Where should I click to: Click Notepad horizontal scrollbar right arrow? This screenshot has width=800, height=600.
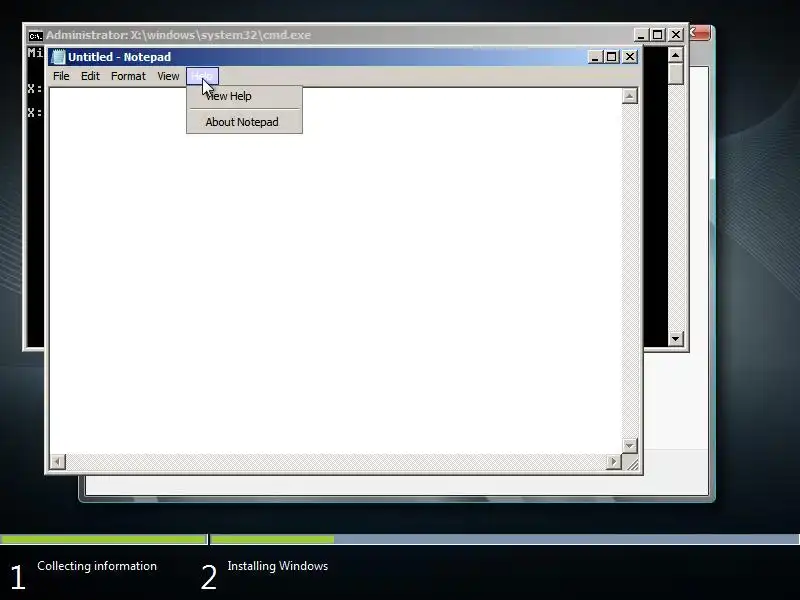click(613, 462)
